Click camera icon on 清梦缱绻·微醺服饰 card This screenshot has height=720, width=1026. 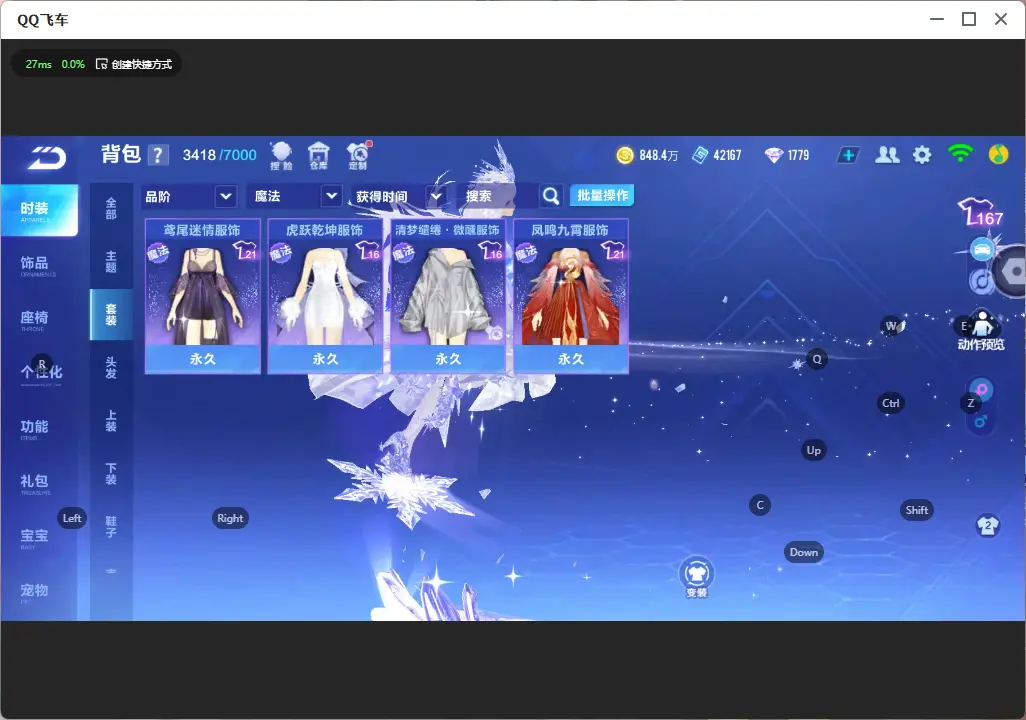[x=495, y=334]
